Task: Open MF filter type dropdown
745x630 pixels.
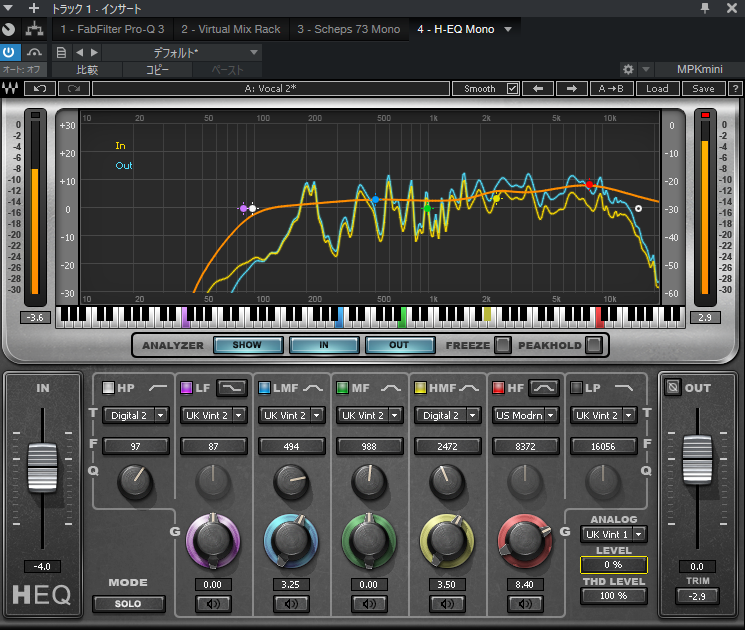Action: click(x=369, y=415)
